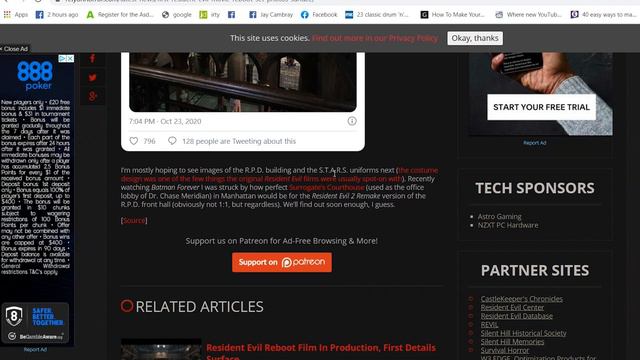Open the 'Resident Evil Center' partner link
Screen dimensions: 640x360
click(x=512, y=307)
